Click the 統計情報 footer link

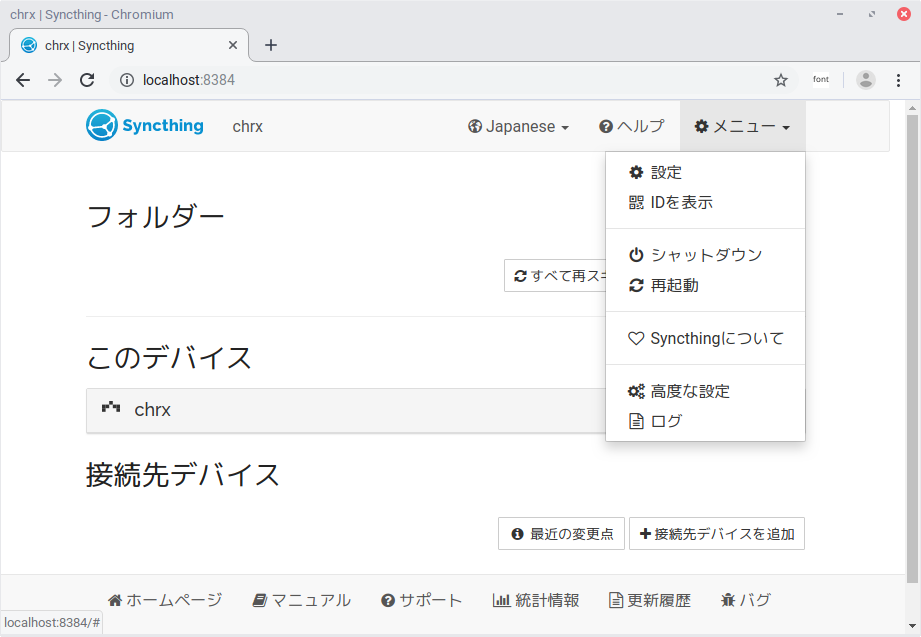pos(535,601)
